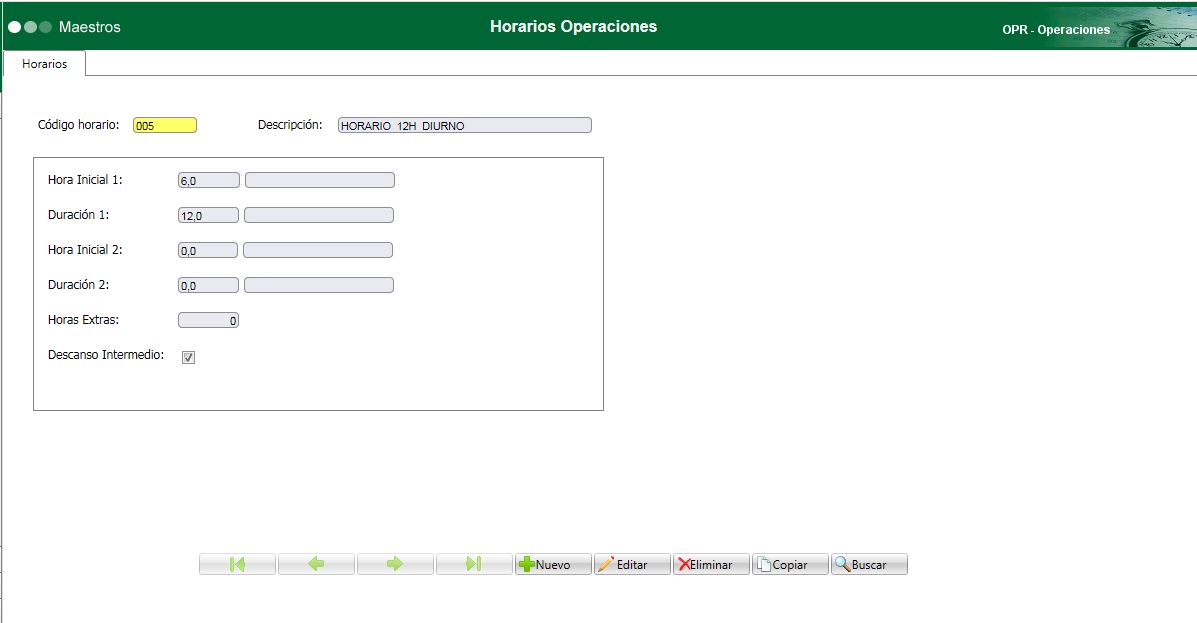This screenshot has width=1197, height=623.
Task: Go to the next record arrow
Action: pos(395,564)
